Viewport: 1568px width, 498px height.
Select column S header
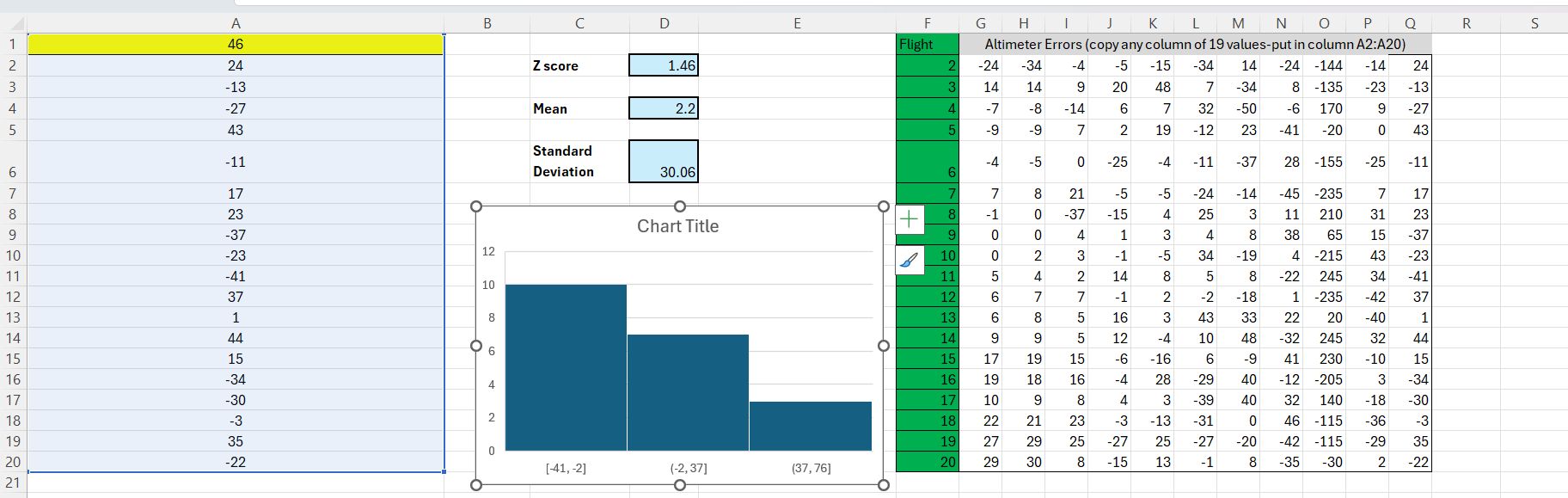pyautogui.click(x=1534, y=23)
